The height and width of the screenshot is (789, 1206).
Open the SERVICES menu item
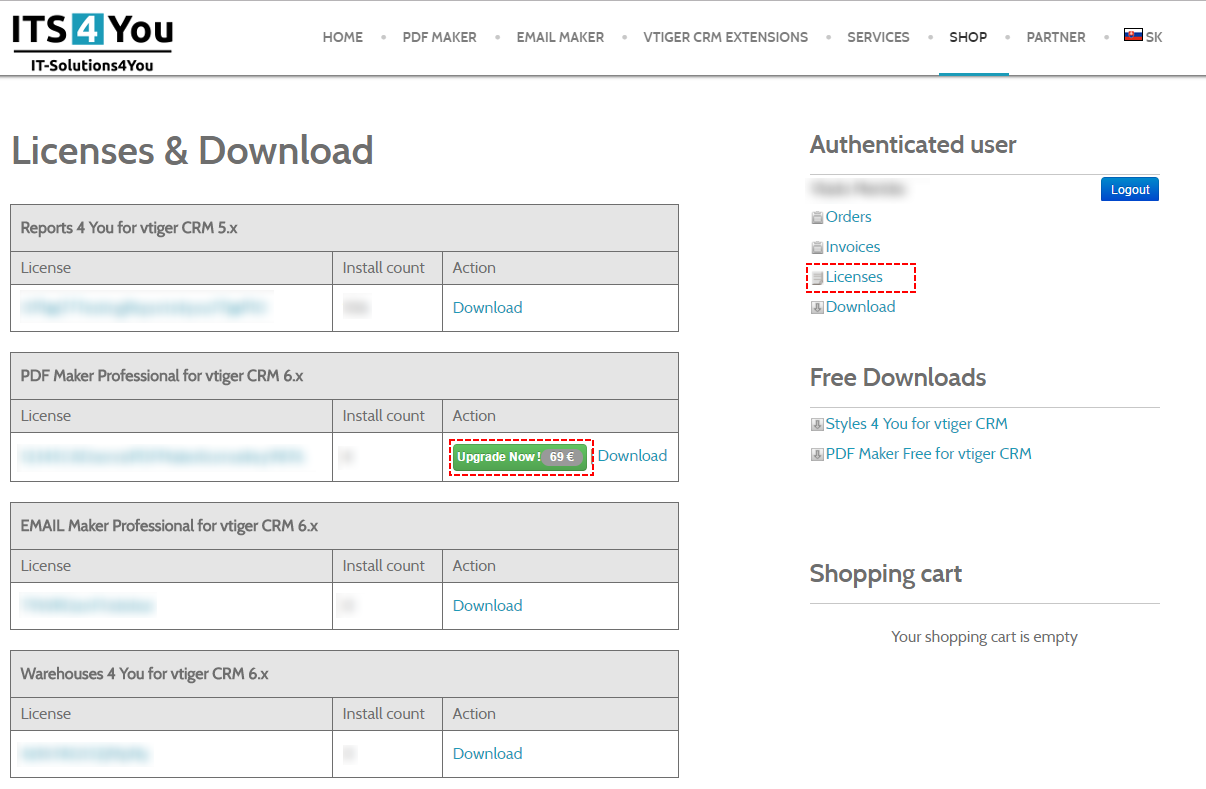click(x=878, y=37)
